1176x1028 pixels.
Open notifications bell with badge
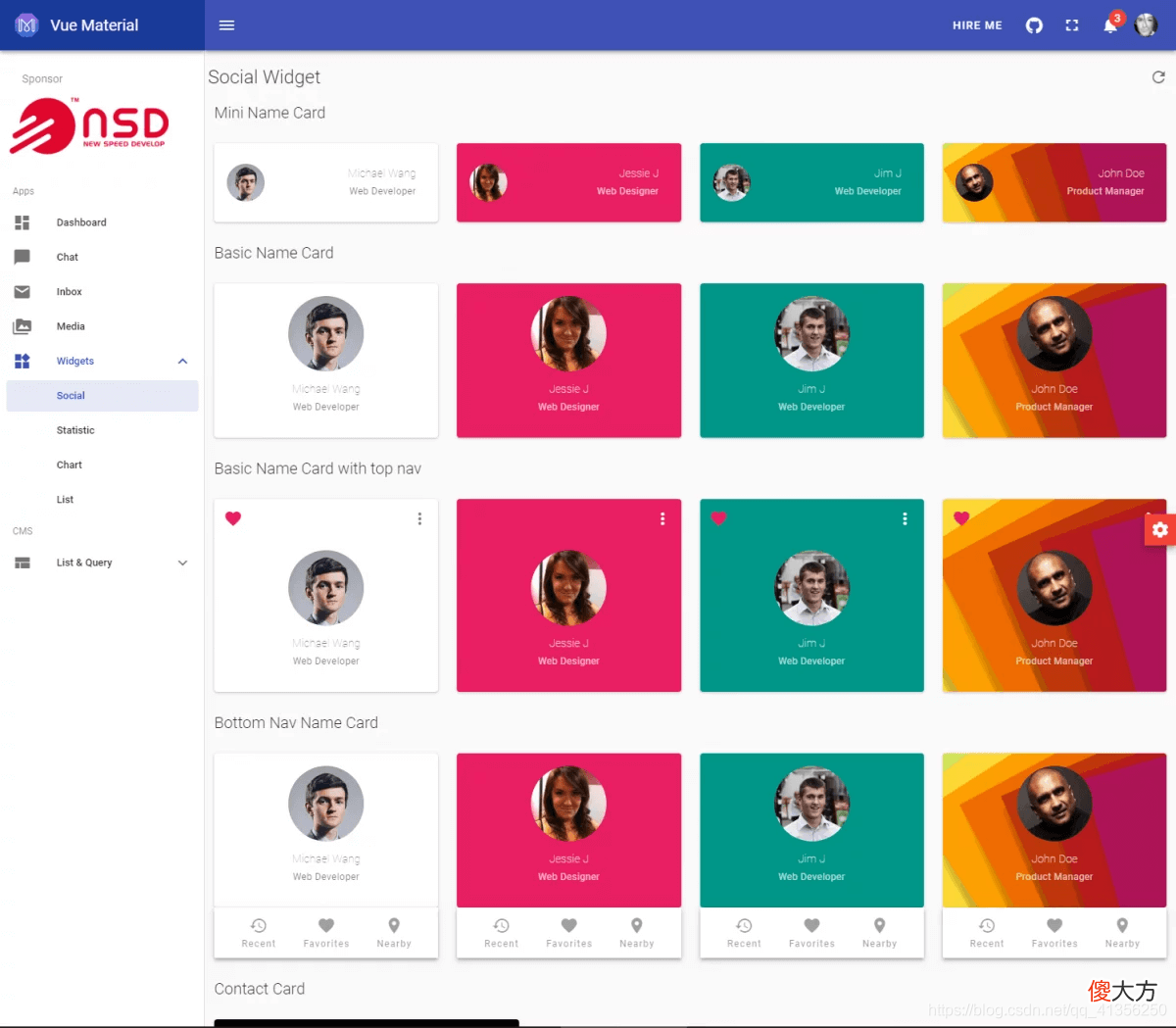(x=1111, y=24)
